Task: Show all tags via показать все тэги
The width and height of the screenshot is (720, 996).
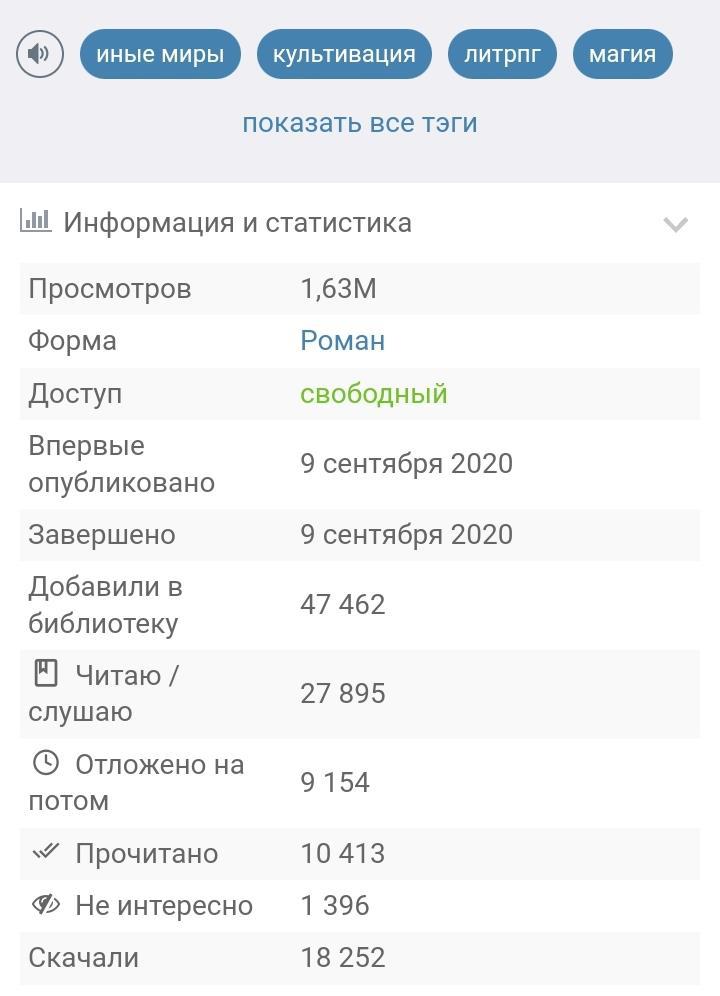Action: point(360,123)
